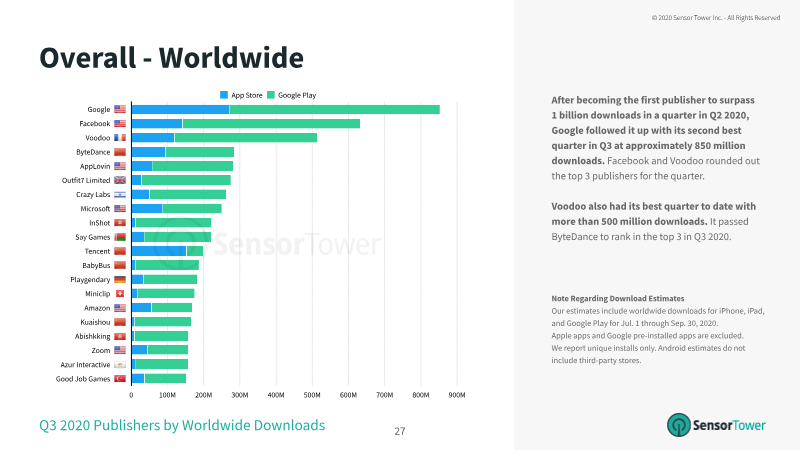
Task: Click the 'Tencent' publisher label
Action: point(97,251)
